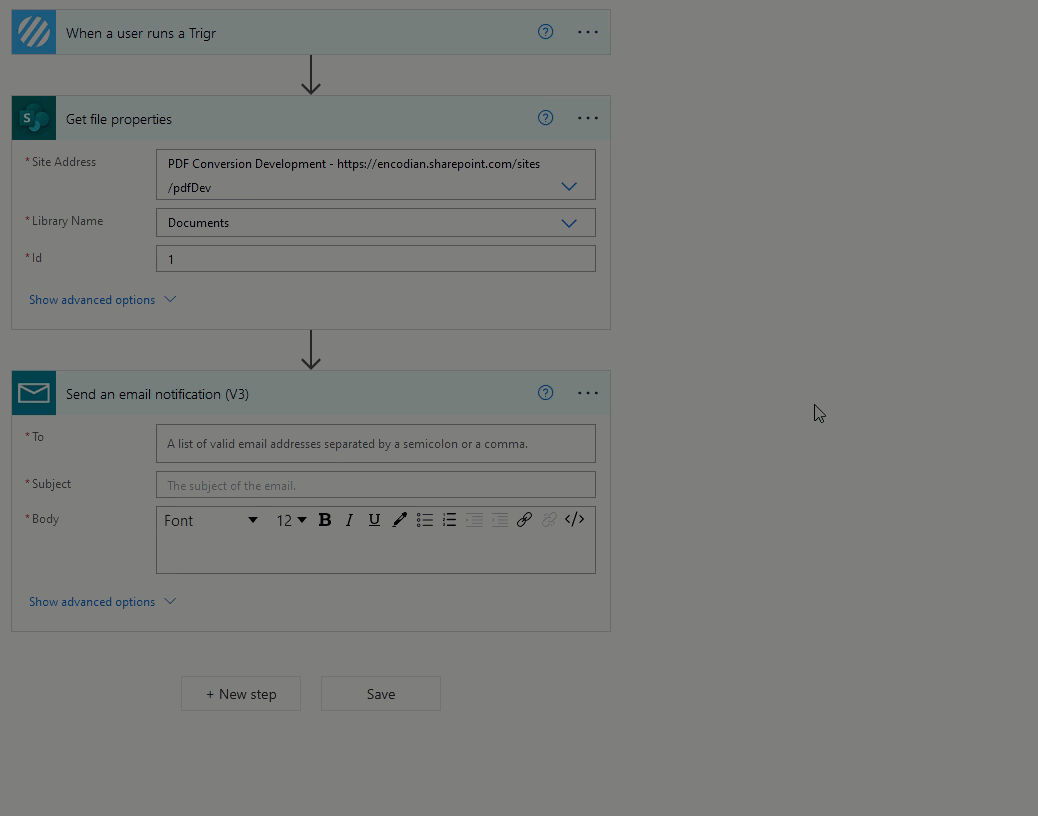Click inside the email Body text area
The width and height of the screenshot is (1038, 816).
tap(375, 553)
